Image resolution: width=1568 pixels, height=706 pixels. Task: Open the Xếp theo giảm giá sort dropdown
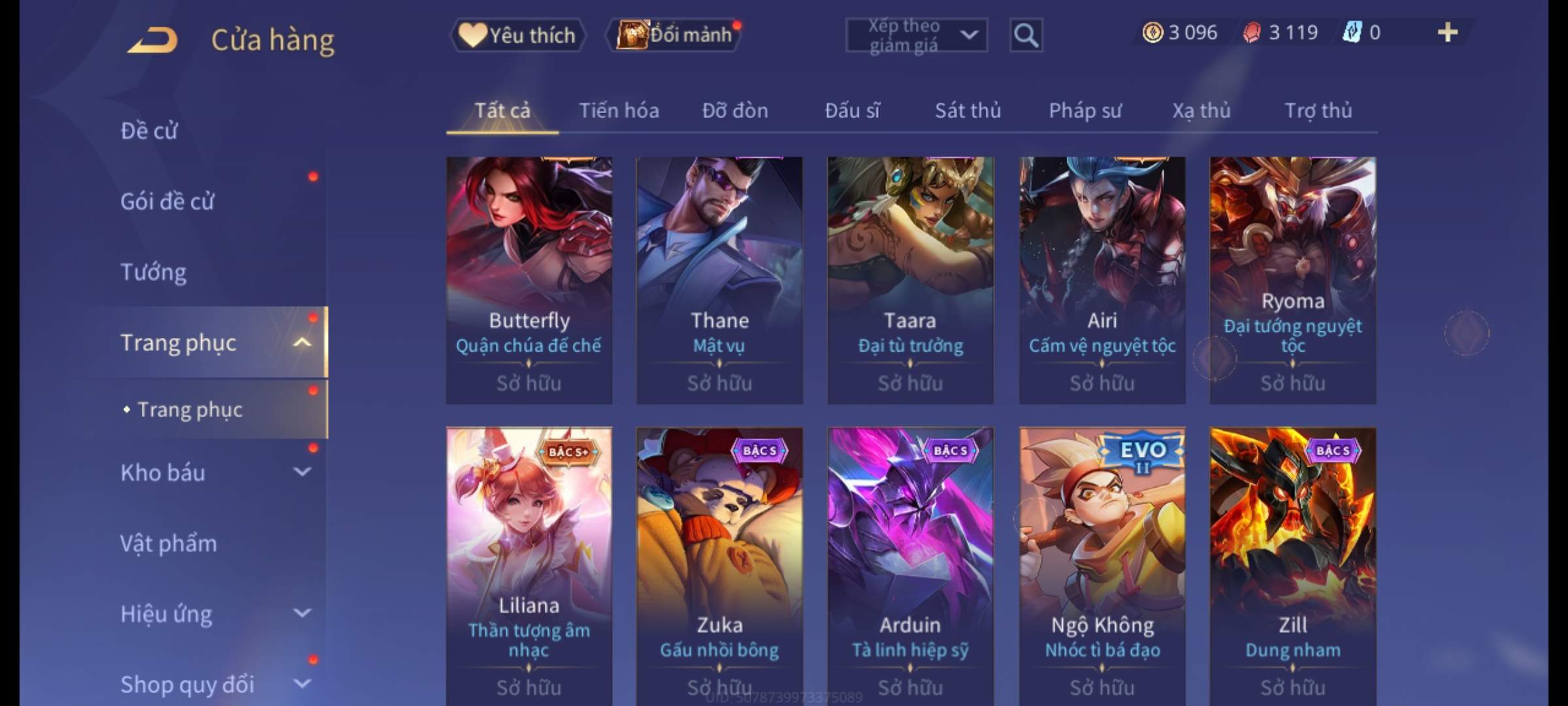point(916,35)
